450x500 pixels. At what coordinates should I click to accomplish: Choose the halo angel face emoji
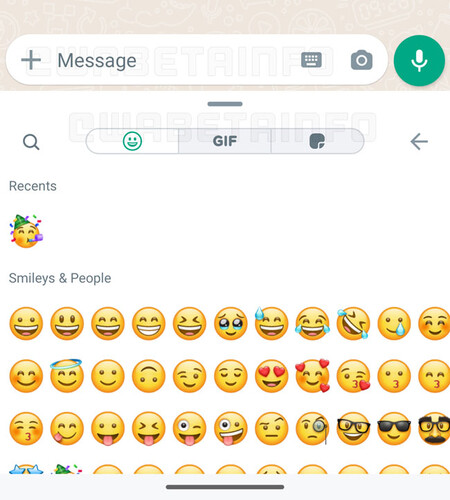(67, 375)
